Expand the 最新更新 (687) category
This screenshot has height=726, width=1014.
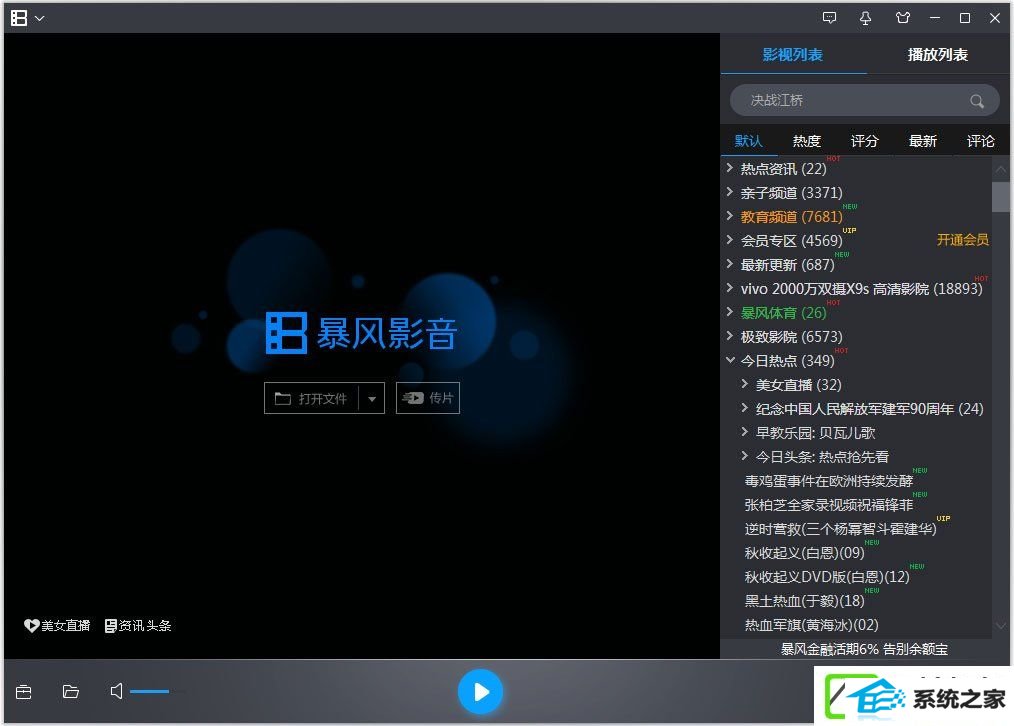click(x=730, y=264)
